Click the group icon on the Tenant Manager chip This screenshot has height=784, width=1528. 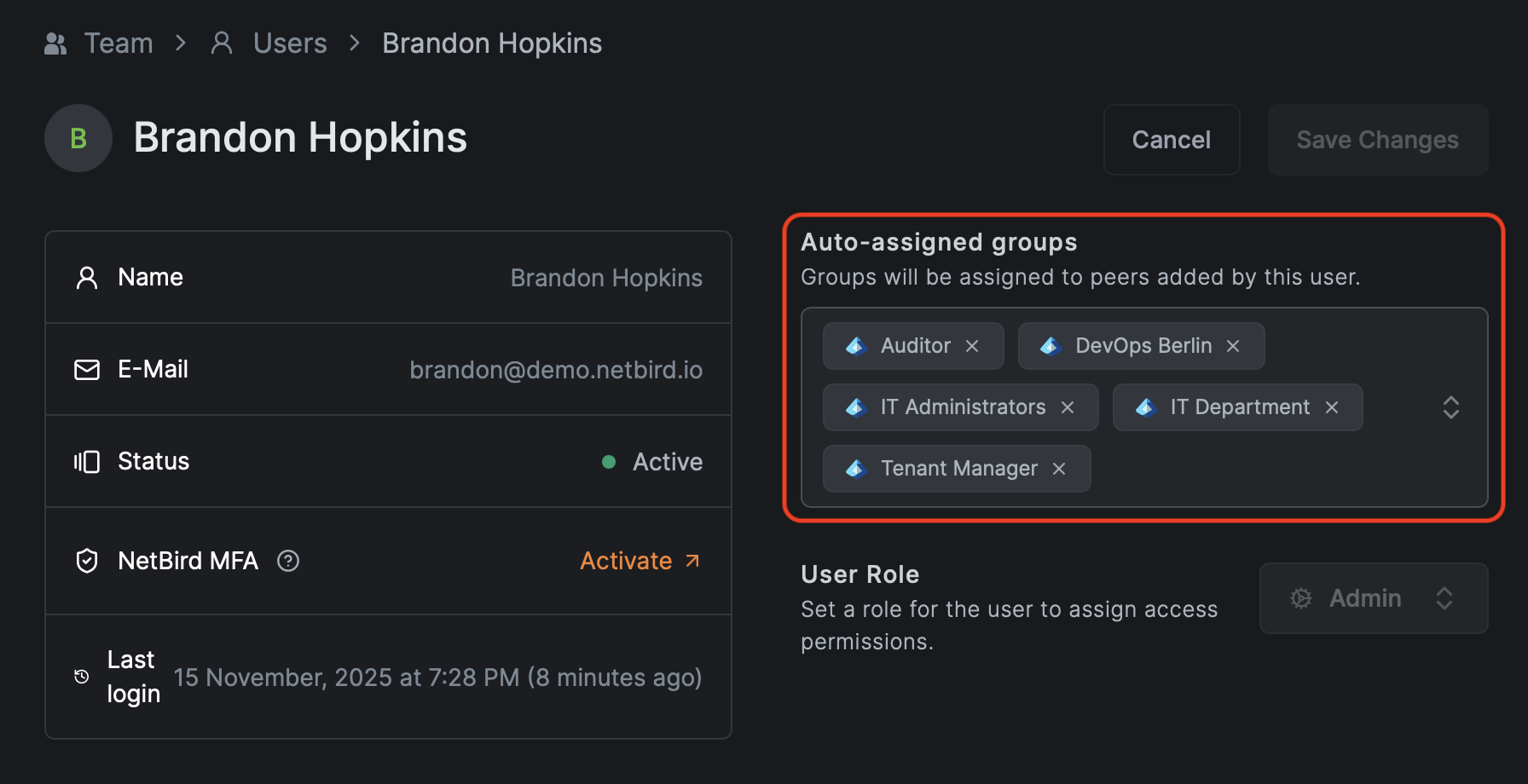click(x=855, y=468)
